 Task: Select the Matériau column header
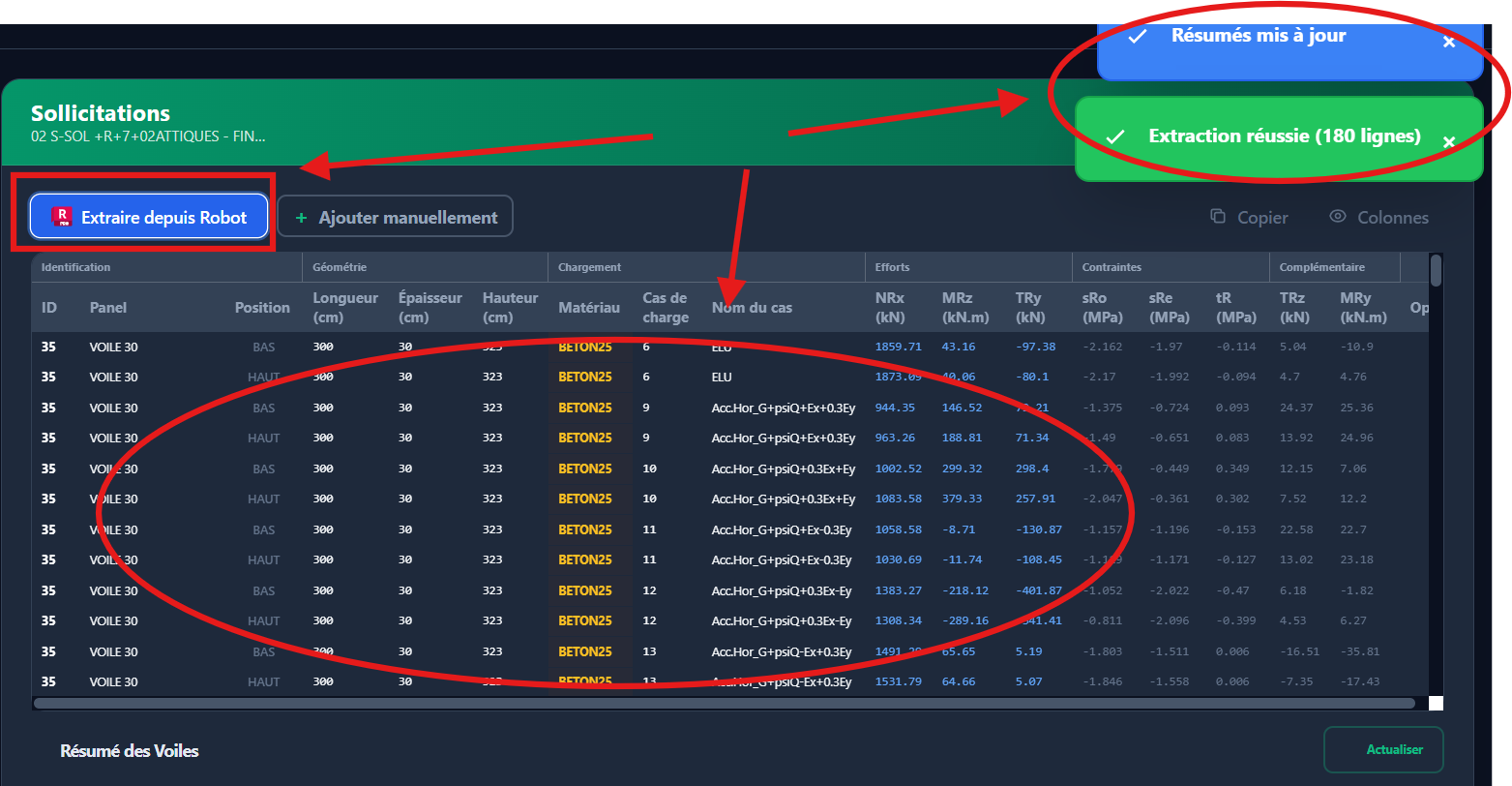point(588,308)
